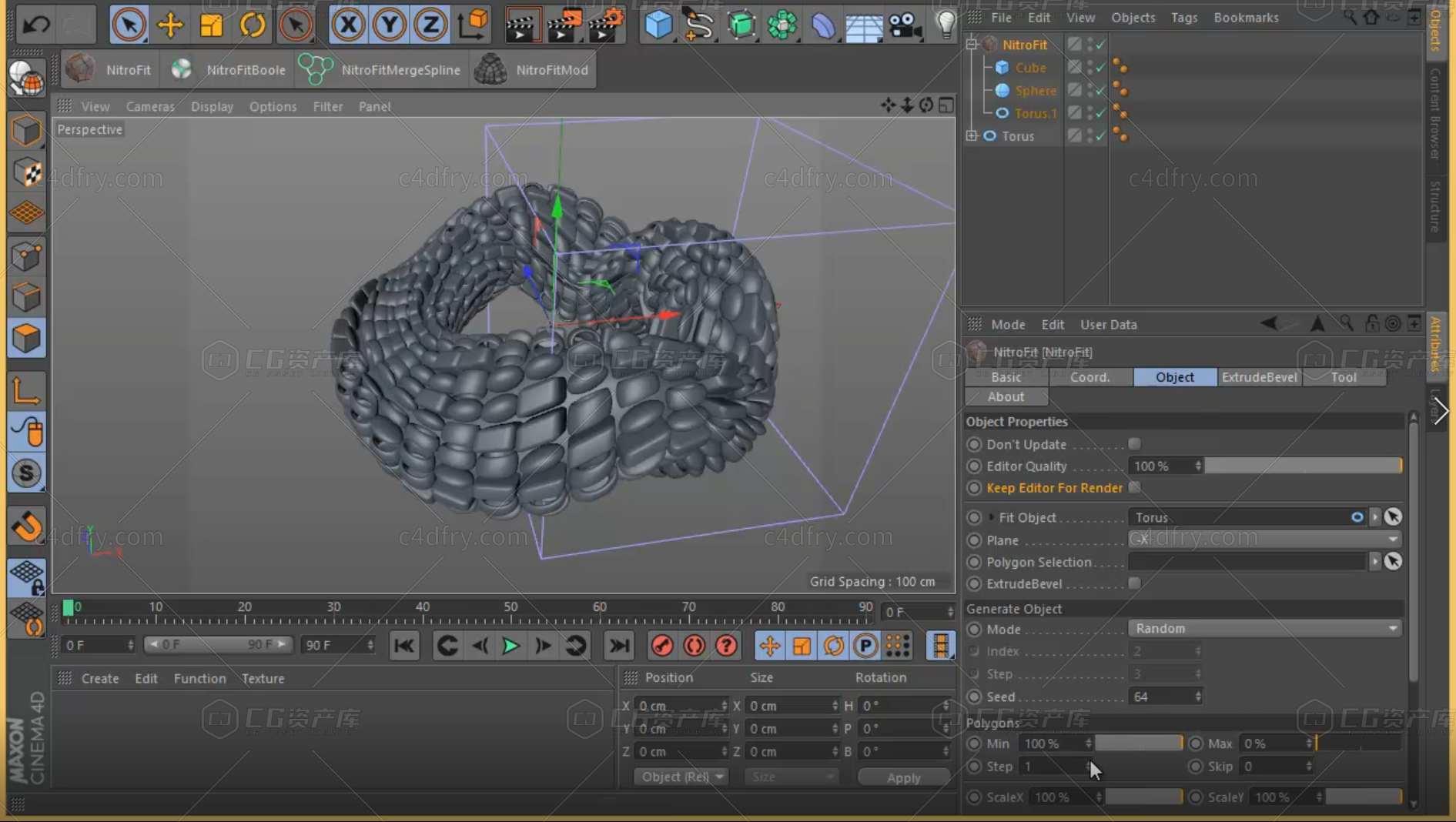The height and width of the screenshot is (822, 1456).
Task: Activate the Rotate tool
Action: pyautogui.click(x=252, y=25)
